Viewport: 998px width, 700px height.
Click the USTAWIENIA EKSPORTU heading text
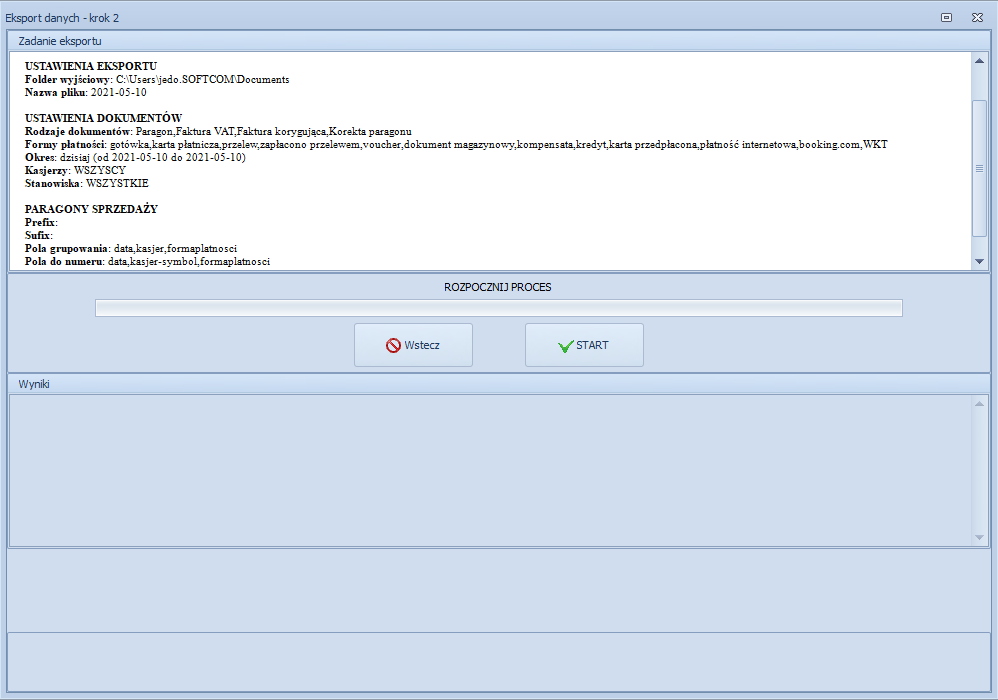[91, 66]
